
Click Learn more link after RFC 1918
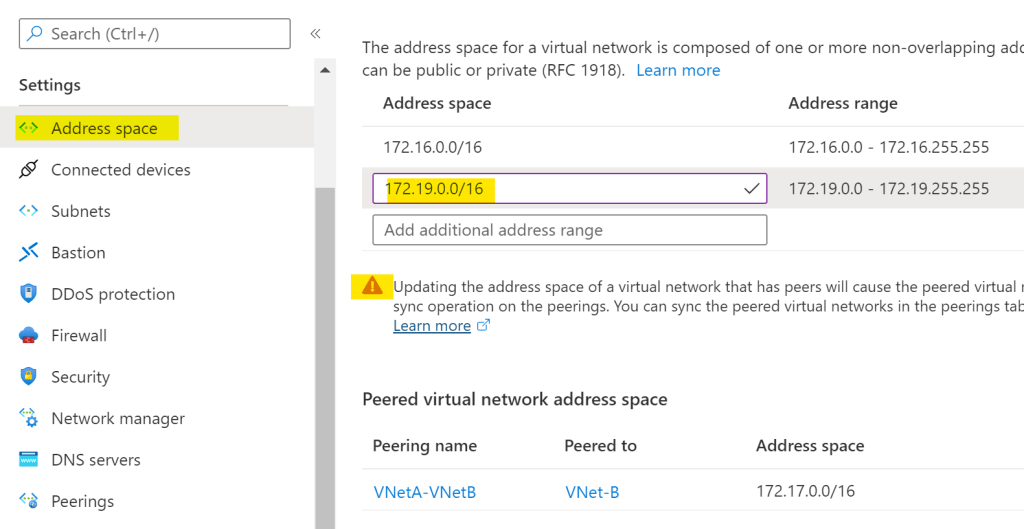tap(678, 70)
